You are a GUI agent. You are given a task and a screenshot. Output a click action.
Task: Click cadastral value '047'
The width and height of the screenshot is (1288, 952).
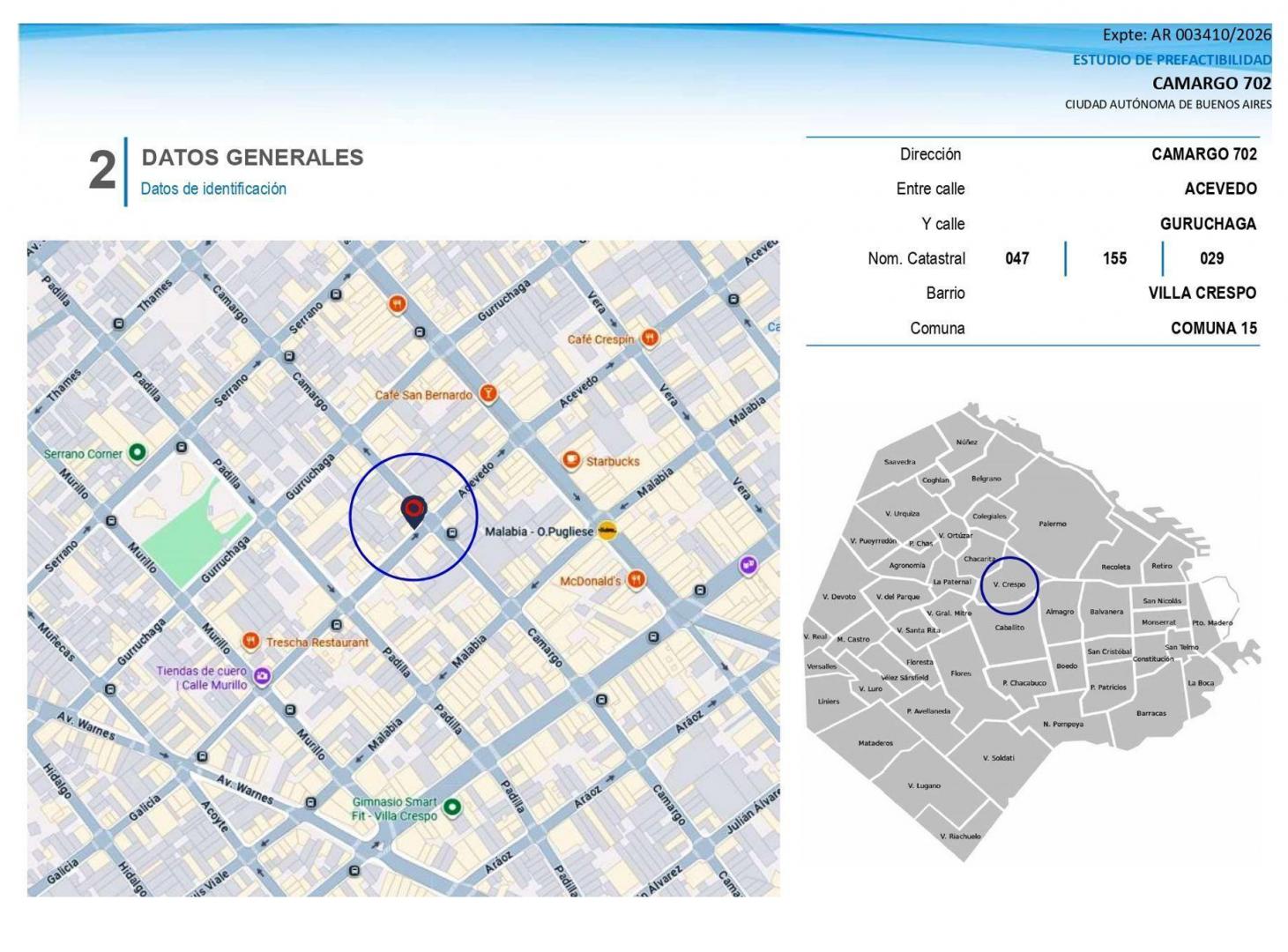(1017, 258)
